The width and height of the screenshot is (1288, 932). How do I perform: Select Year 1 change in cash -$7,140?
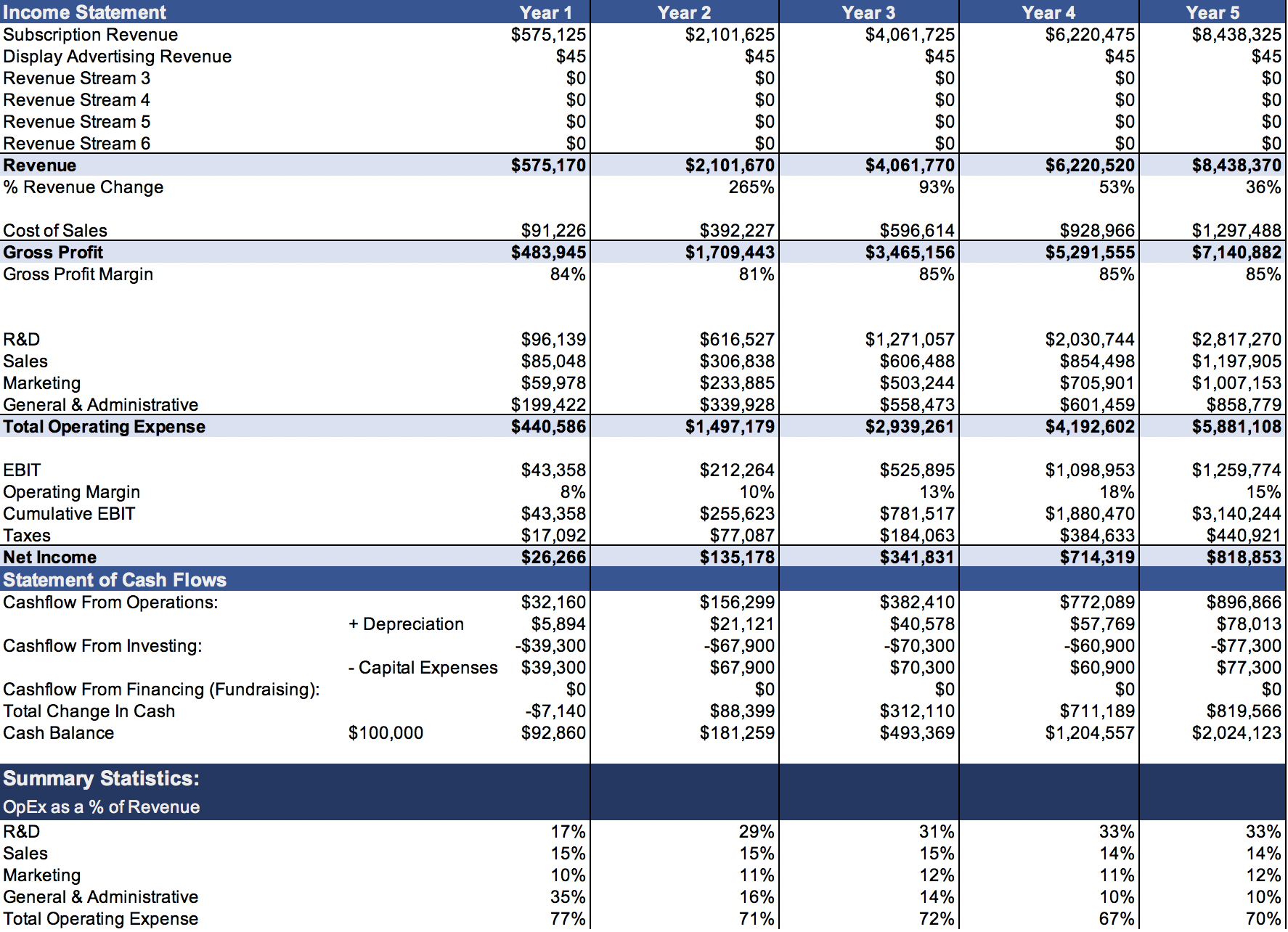555,711
